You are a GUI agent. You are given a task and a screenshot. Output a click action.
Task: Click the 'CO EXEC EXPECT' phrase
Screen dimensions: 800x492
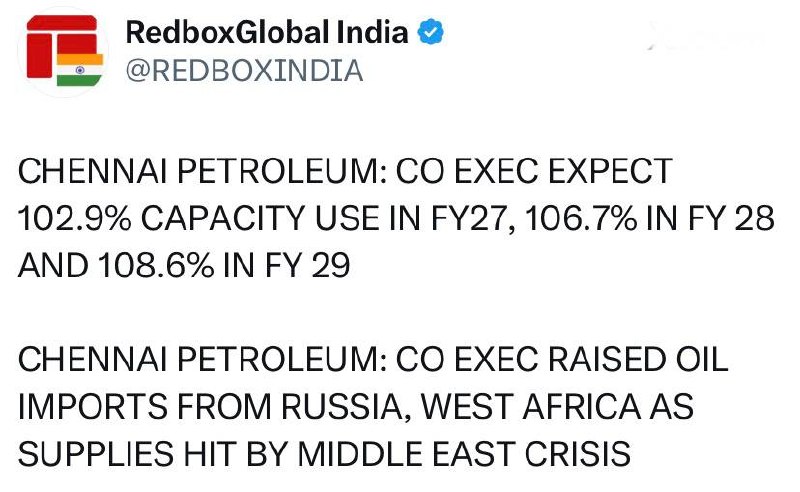(x=534, y=171)
